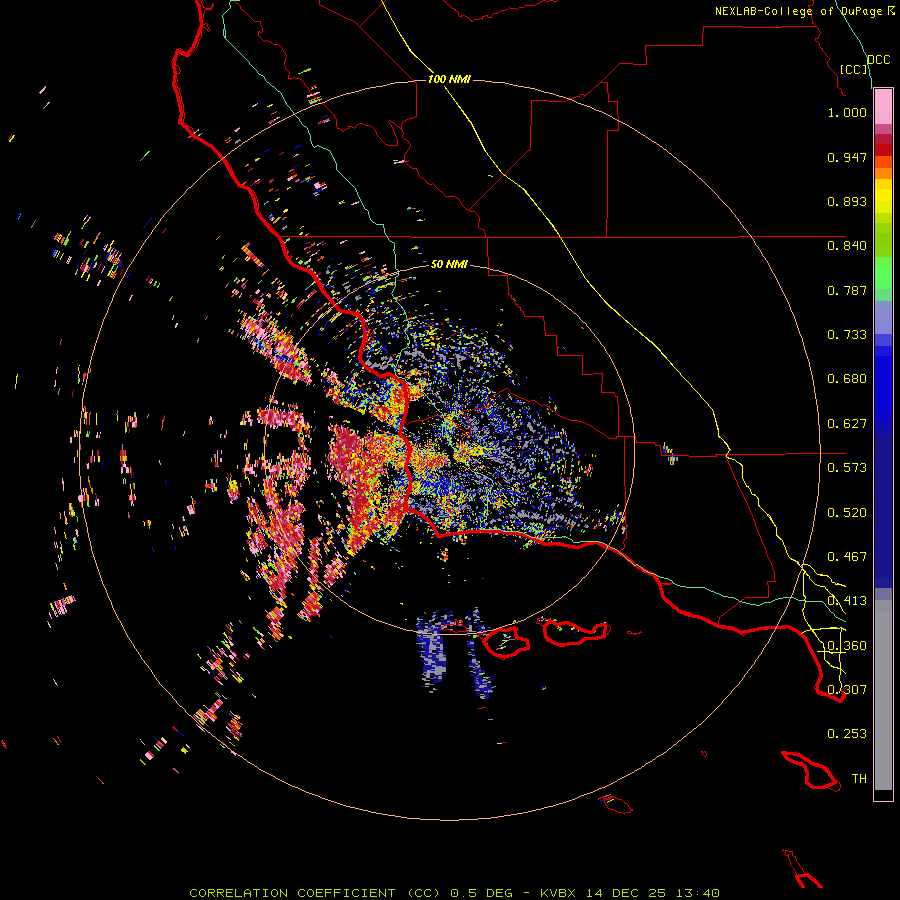Click the 100 NMI range ring label
900x900 pixels.
pyautogui.click(x=449, y=79)
